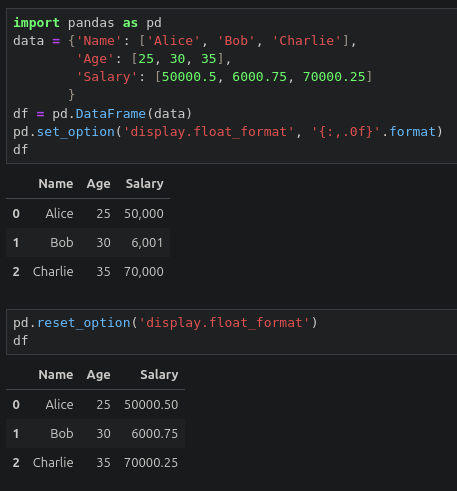Click the second code cell with reset_option
The height and width of the screenshot is (491, 457).
[231, 332]
